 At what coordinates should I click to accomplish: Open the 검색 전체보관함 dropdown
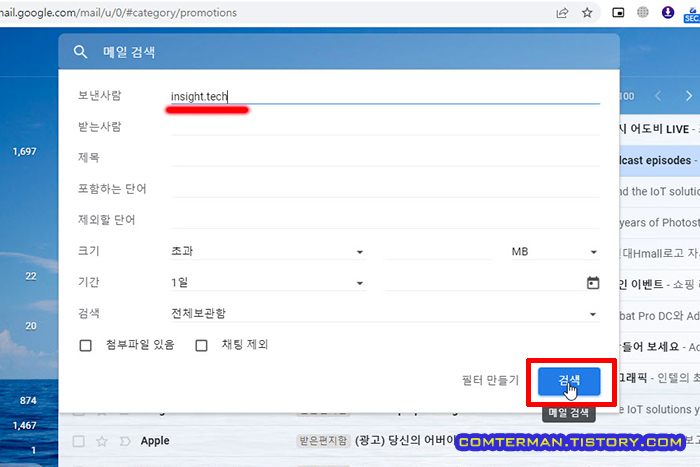tap(384, 314)
